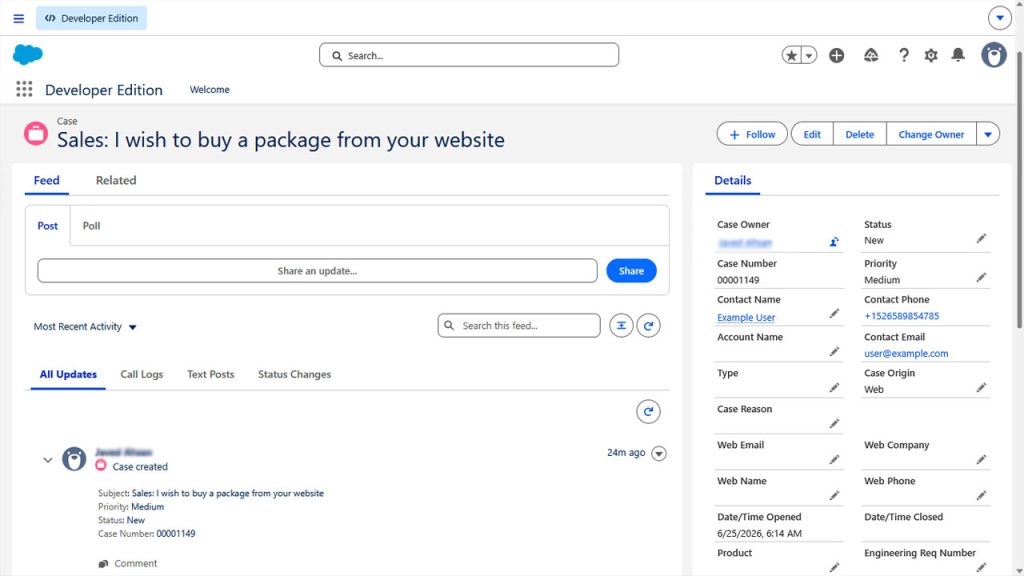Click the user@example.com email link

point(906,353)
